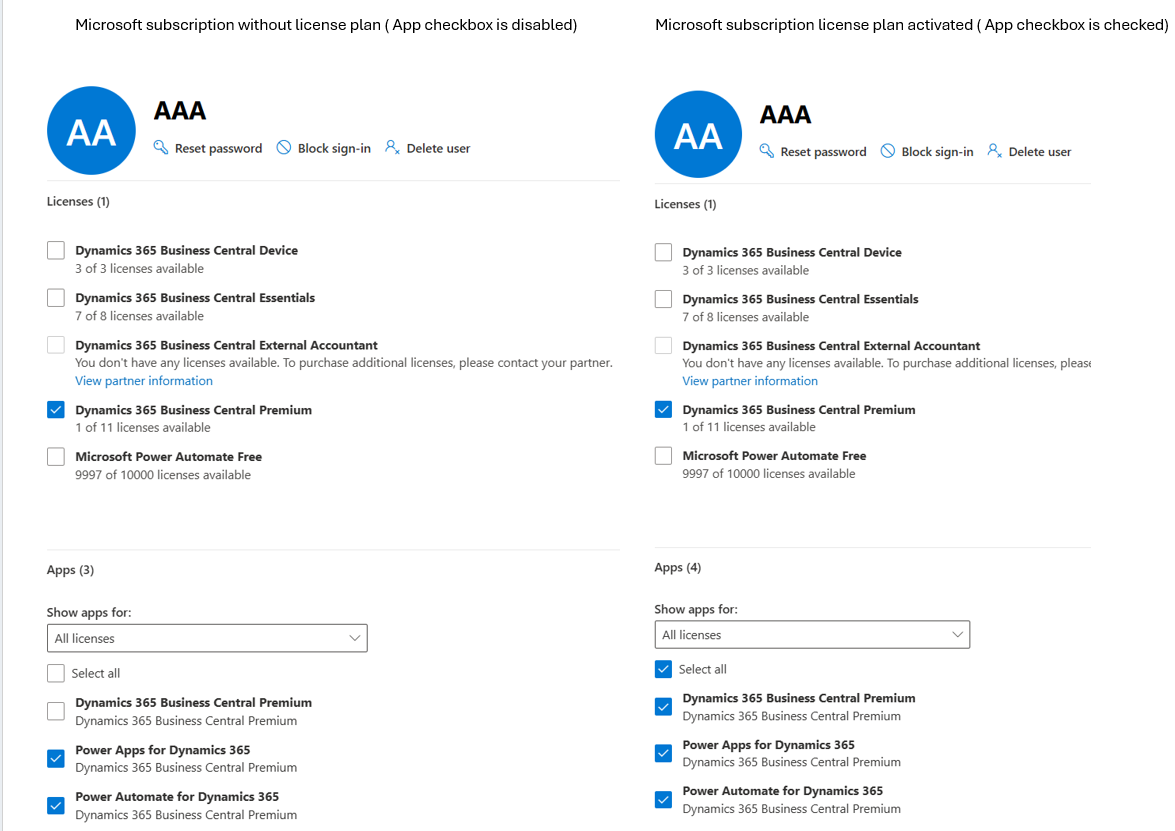Click the Delete user icon, left panel
Image resolution: width=1175 pixels, height=831 pixels.
(392, 148)
